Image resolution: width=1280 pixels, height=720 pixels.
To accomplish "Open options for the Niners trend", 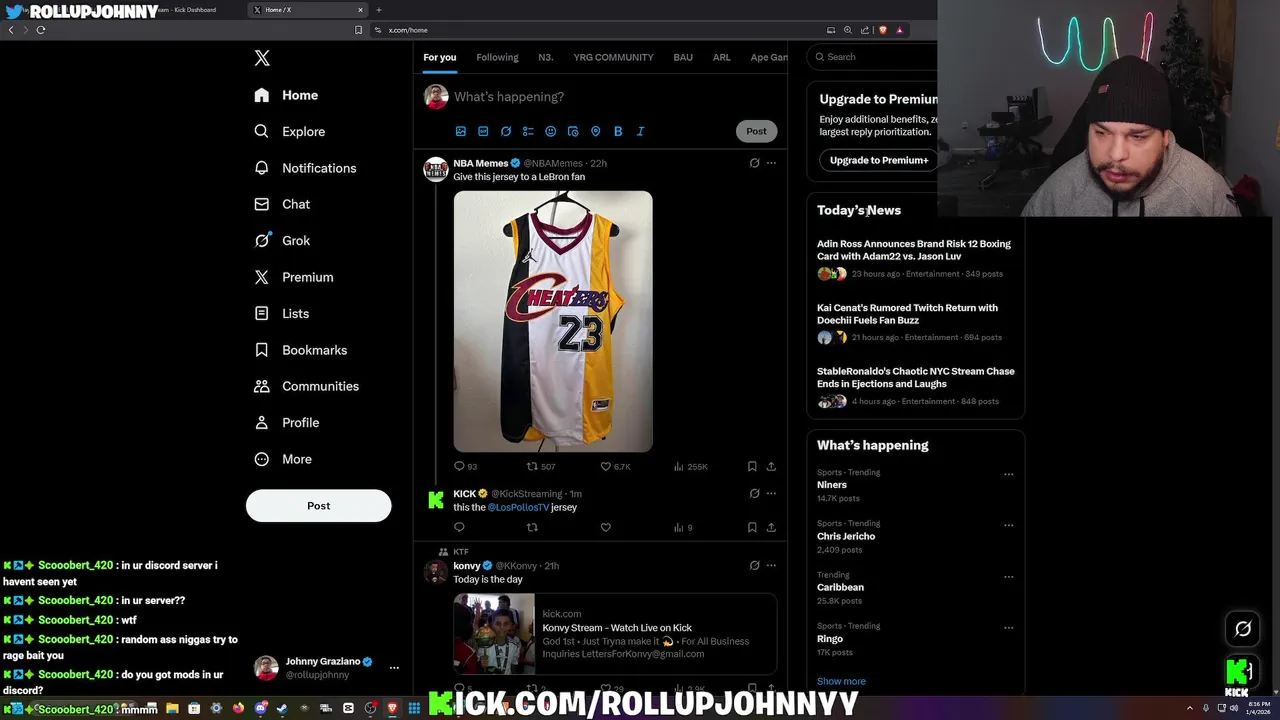I will coord(1008,474).
